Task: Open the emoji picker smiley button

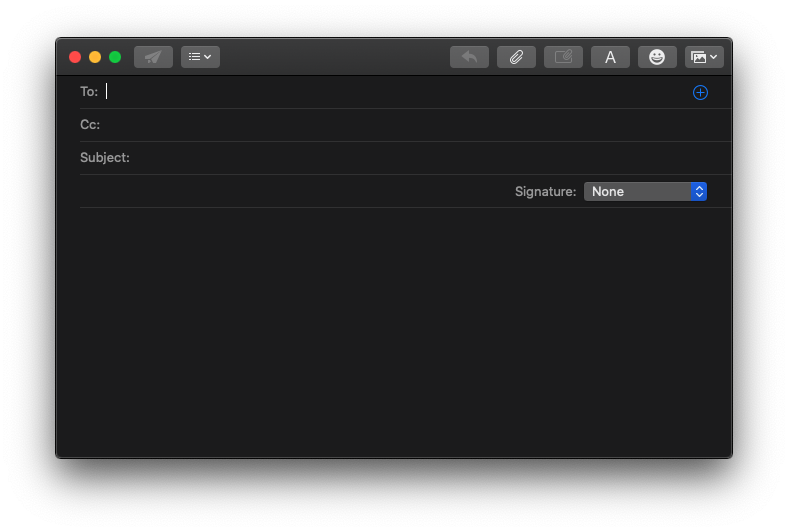Action: click(657, 57)
